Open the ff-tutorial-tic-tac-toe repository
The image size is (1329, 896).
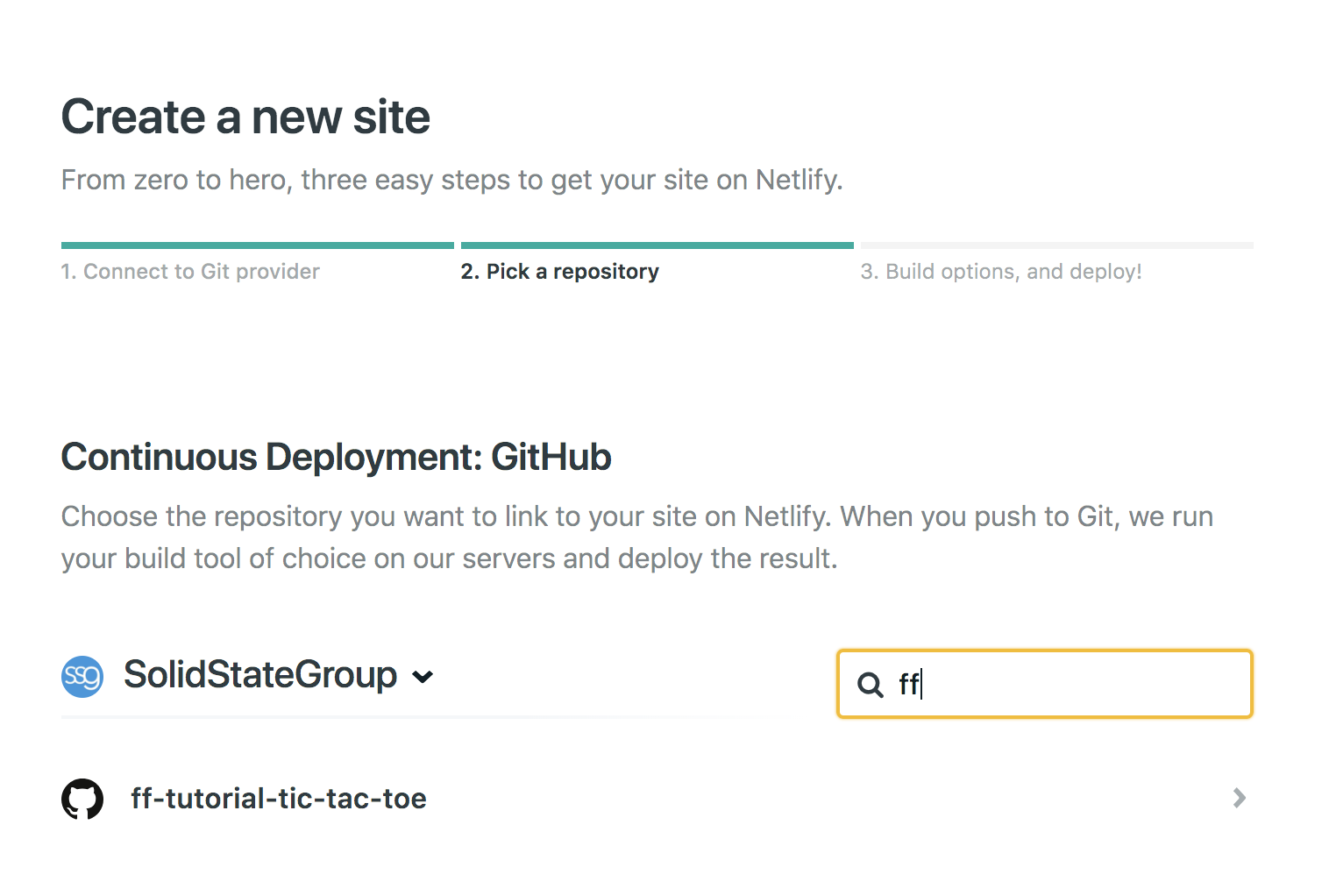click(x=277, y=798)
